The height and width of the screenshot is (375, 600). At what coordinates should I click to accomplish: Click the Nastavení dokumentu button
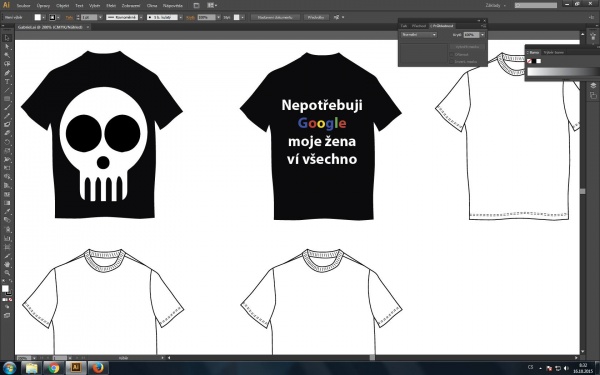[x=275, y=17]
